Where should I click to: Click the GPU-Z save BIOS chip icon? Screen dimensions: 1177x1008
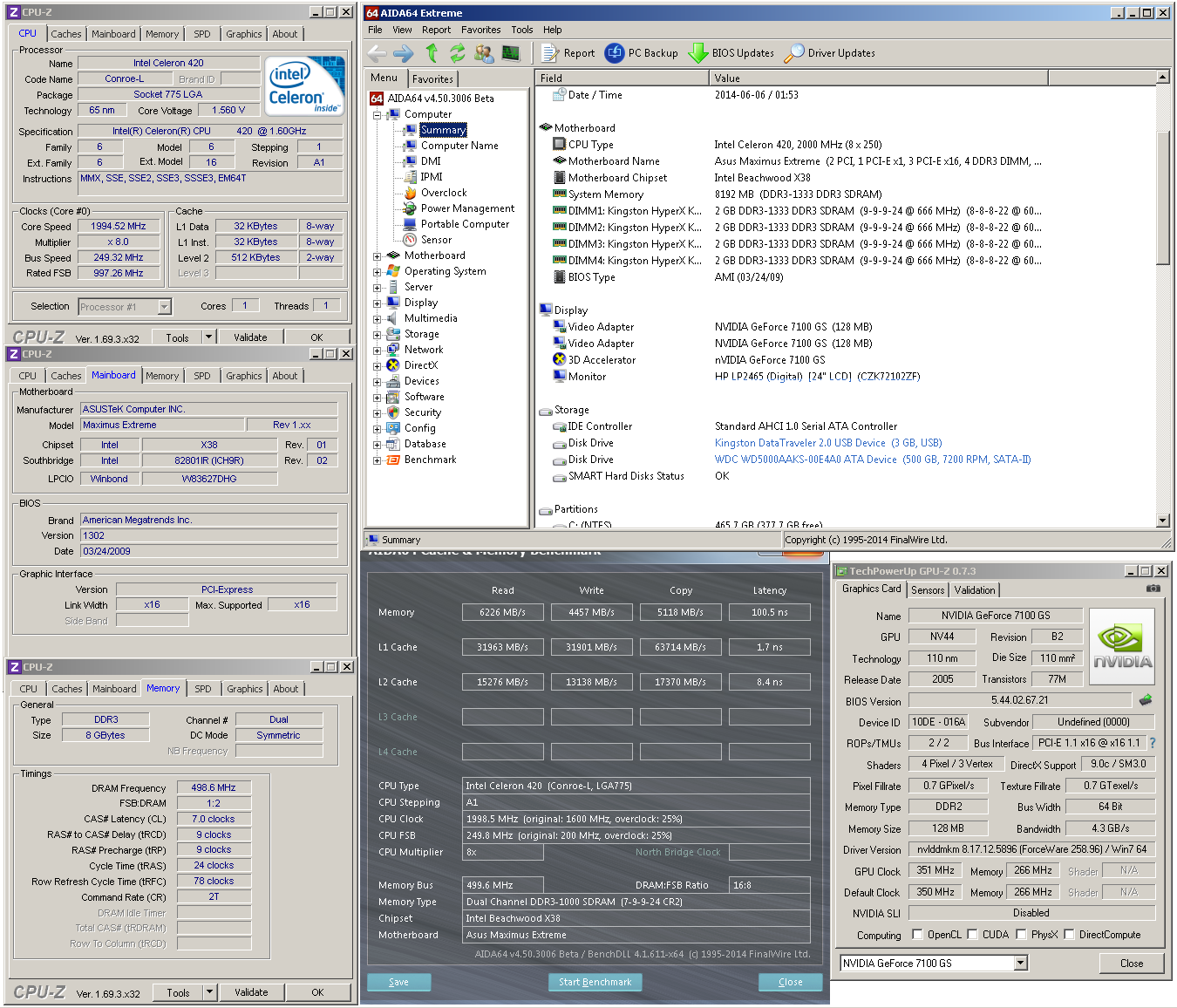pos(1146,699)
